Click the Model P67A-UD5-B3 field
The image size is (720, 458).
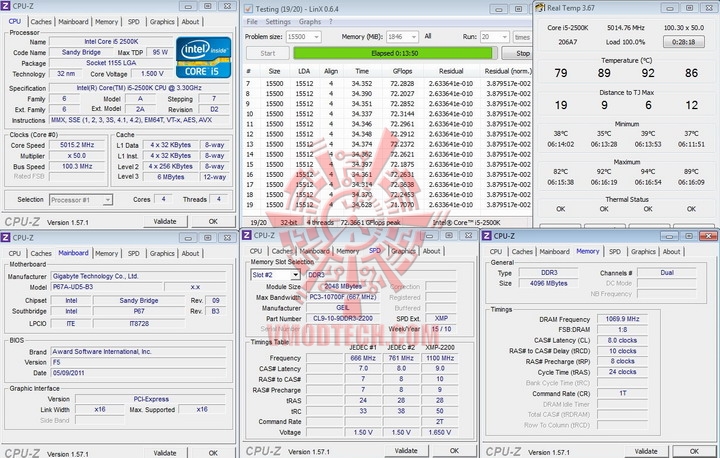click(x=106, y=287)
